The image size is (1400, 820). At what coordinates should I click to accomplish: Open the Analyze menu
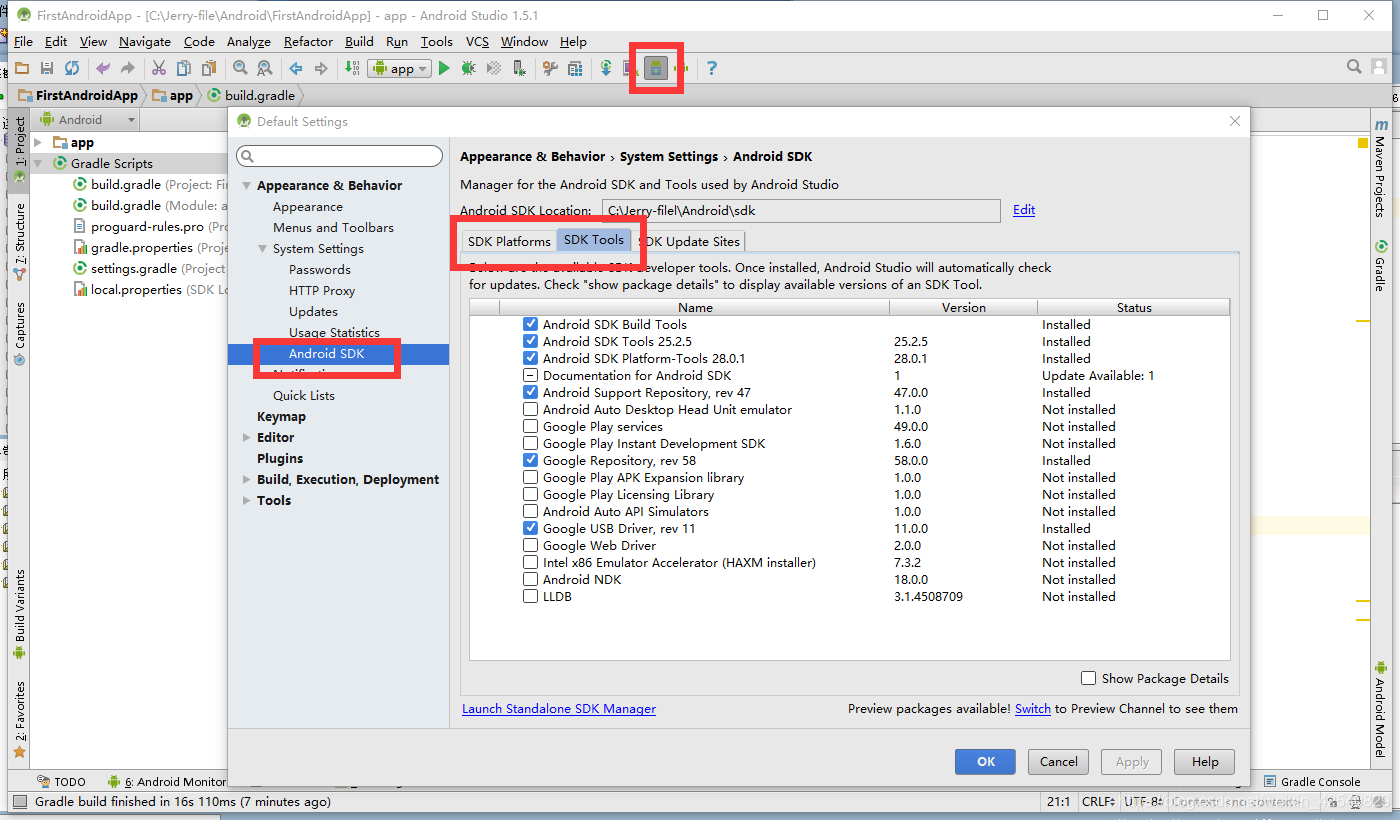249,42
